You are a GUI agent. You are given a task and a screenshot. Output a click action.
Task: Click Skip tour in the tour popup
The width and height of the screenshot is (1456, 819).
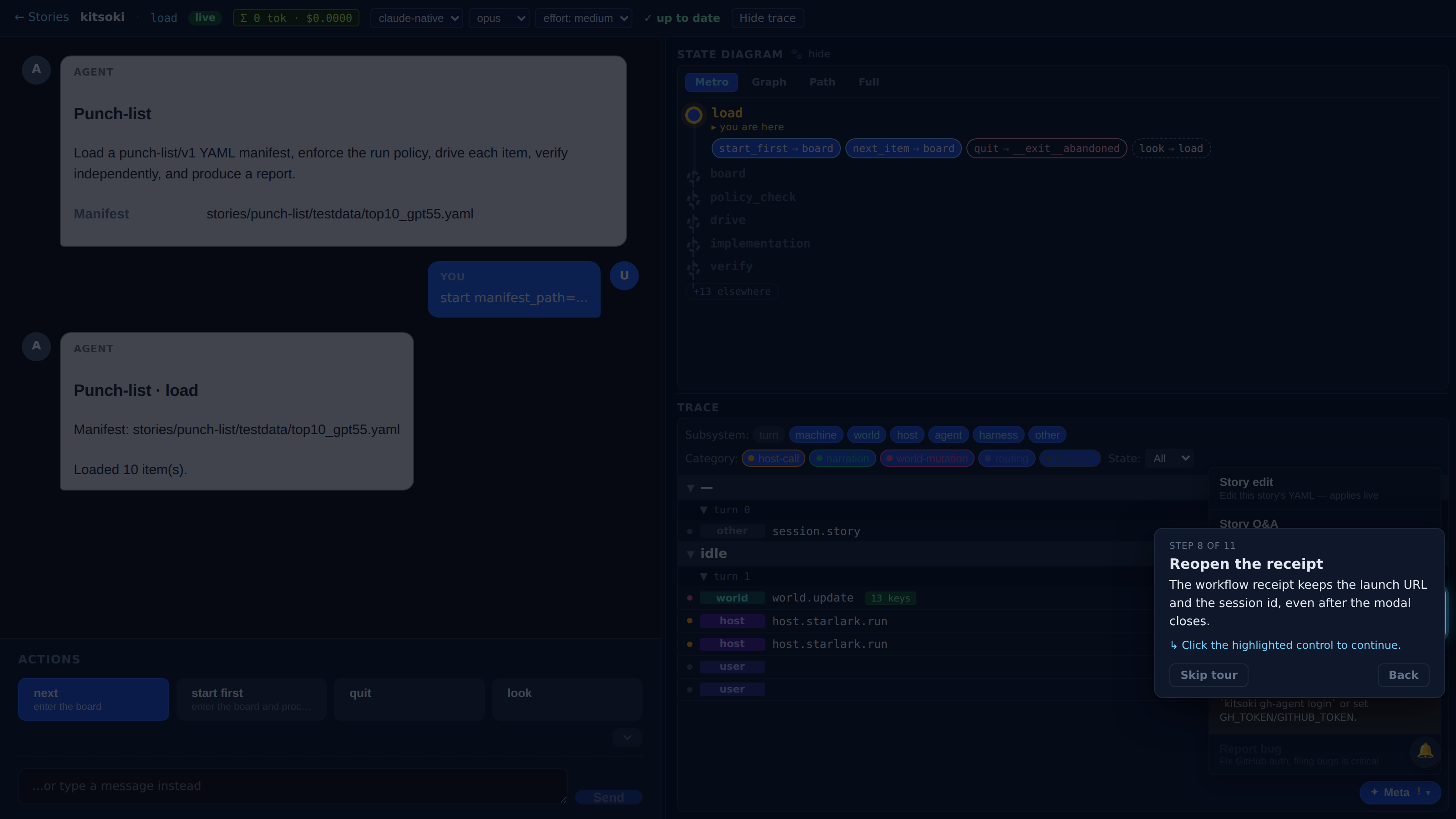coord(1208,675)
